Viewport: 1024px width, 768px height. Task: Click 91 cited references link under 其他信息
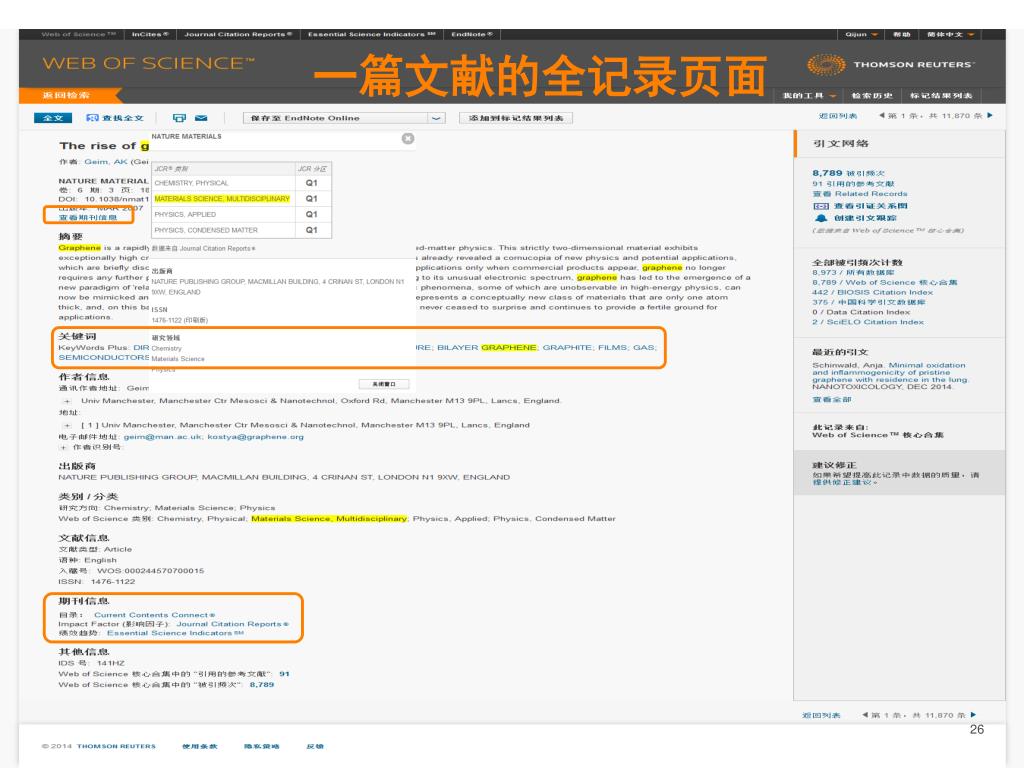[284, 674]
